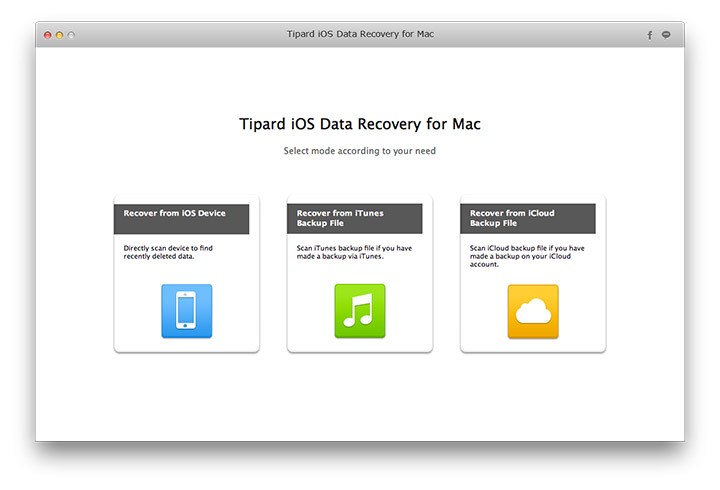The width and height of the screenshot is (720, 490).
Task: Click 'Scan iCloud backup file' description text
Action: click(x=527, y=256)
